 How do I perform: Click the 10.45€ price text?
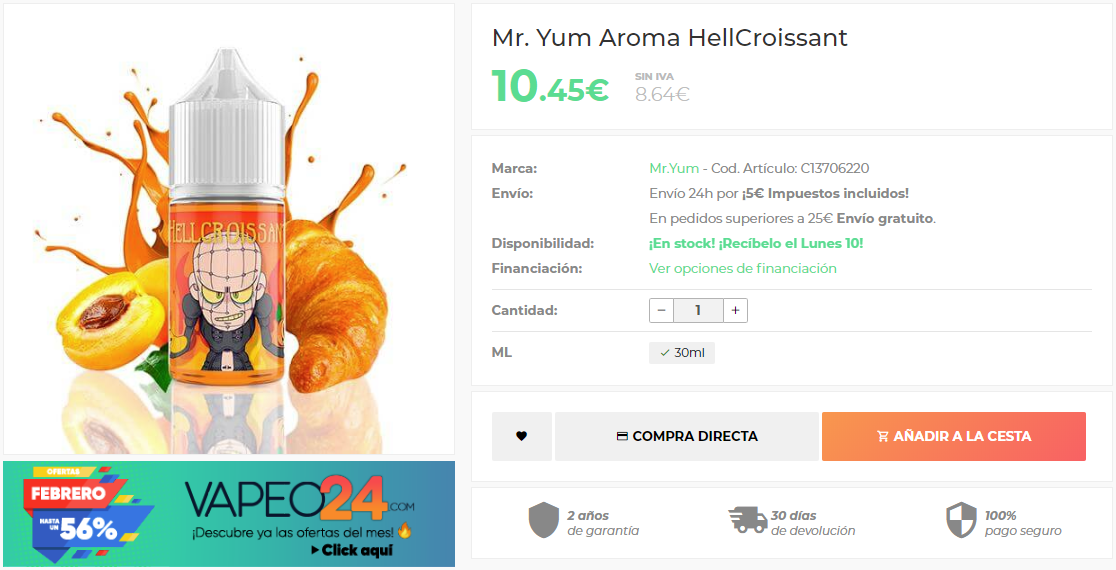coord(550,86)
